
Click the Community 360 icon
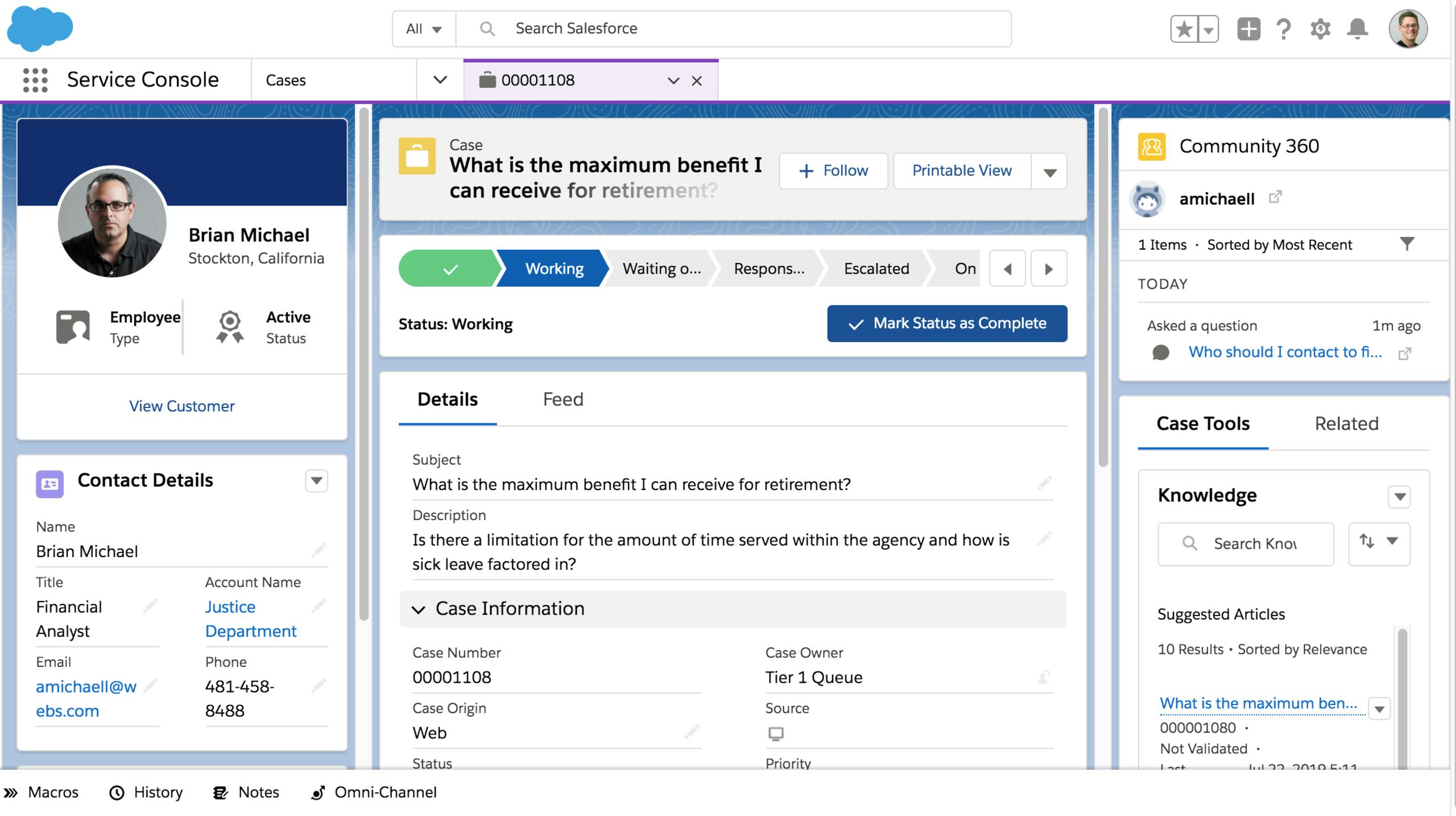tap(1152, 147)
